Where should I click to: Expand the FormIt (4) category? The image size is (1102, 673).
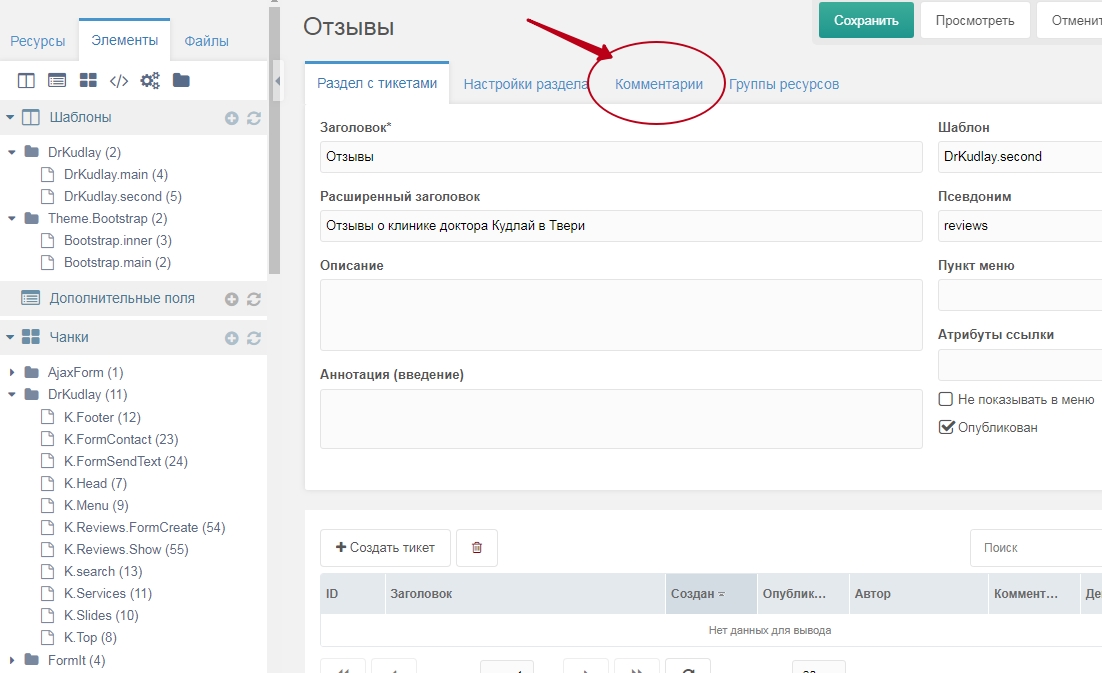click(12, 660)
